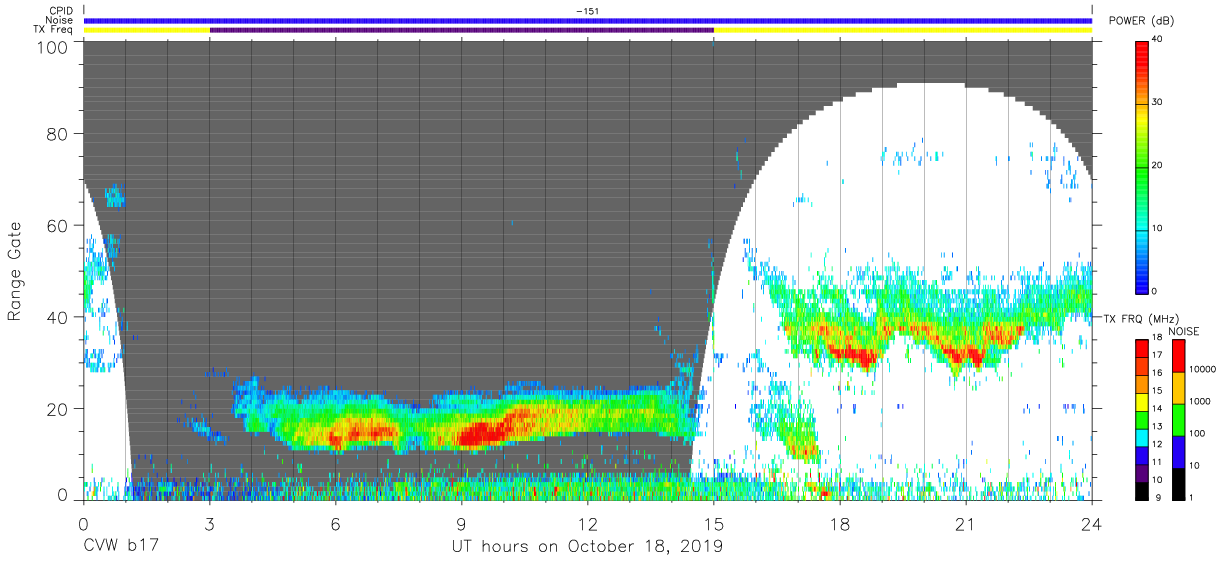Click the 100 tick on Range Gate axis
This screenshot has height=567, width=1228.
[52, 47]
